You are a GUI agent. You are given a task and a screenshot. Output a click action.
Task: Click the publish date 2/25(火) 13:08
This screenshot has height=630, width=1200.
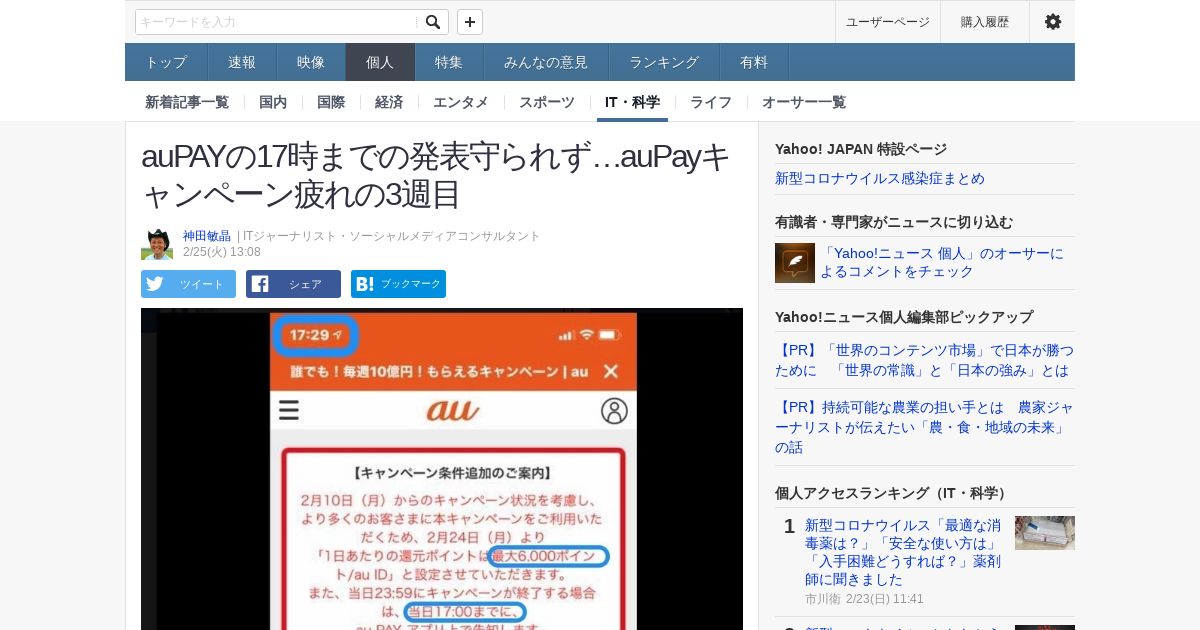222,252
